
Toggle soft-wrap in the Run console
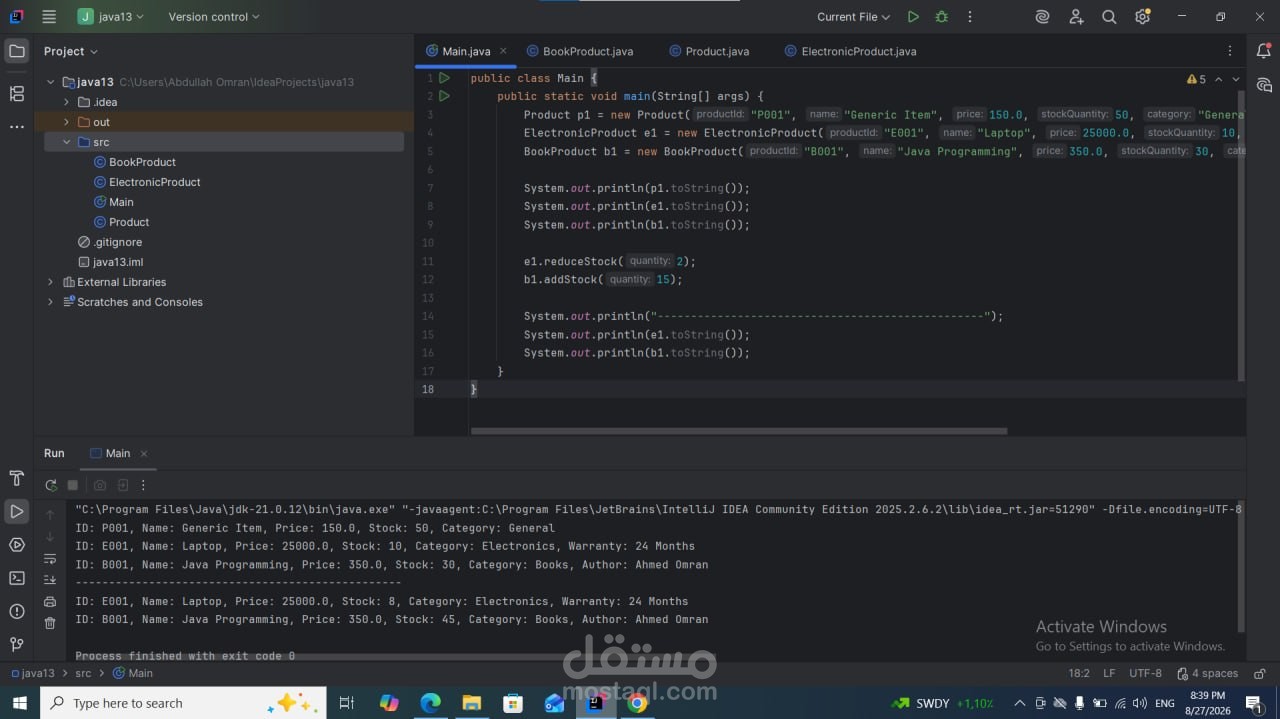[x=50, y=558]
